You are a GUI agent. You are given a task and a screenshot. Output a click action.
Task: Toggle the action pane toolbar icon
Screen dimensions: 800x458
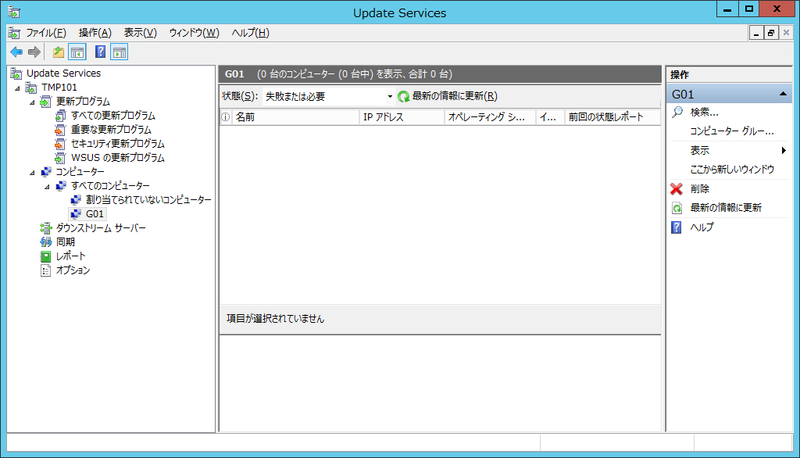(x=119, y=52)
